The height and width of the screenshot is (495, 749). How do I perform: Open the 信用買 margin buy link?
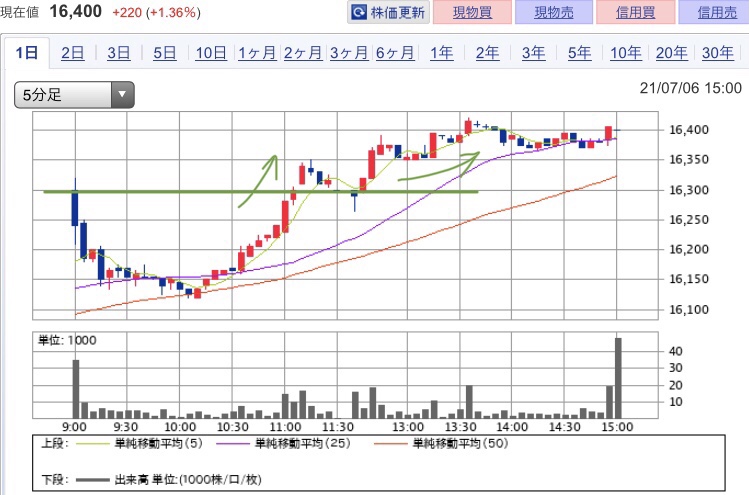tap(635, 12)
